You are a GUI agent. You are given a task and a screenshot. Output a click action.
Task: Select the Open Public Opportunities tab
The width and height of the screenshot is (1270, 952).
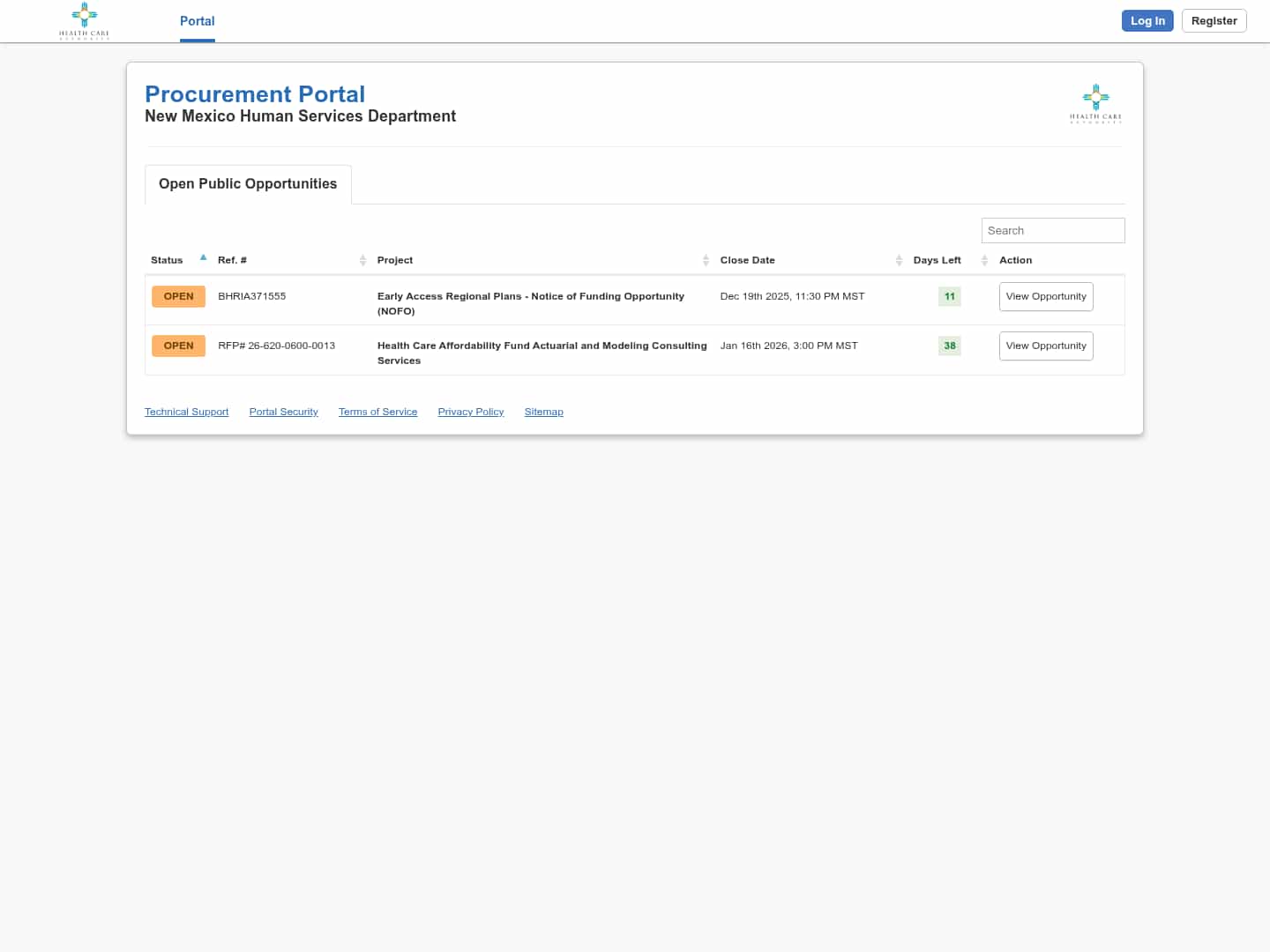[x=248, y=184]
